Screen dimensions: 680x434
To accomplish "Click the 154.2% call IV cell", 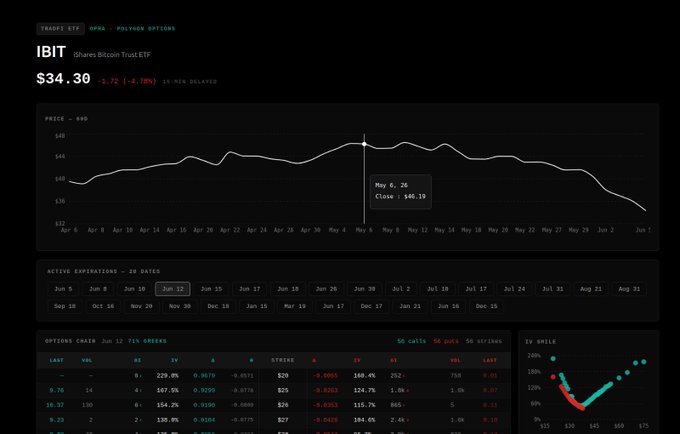I will pos(167,405).
